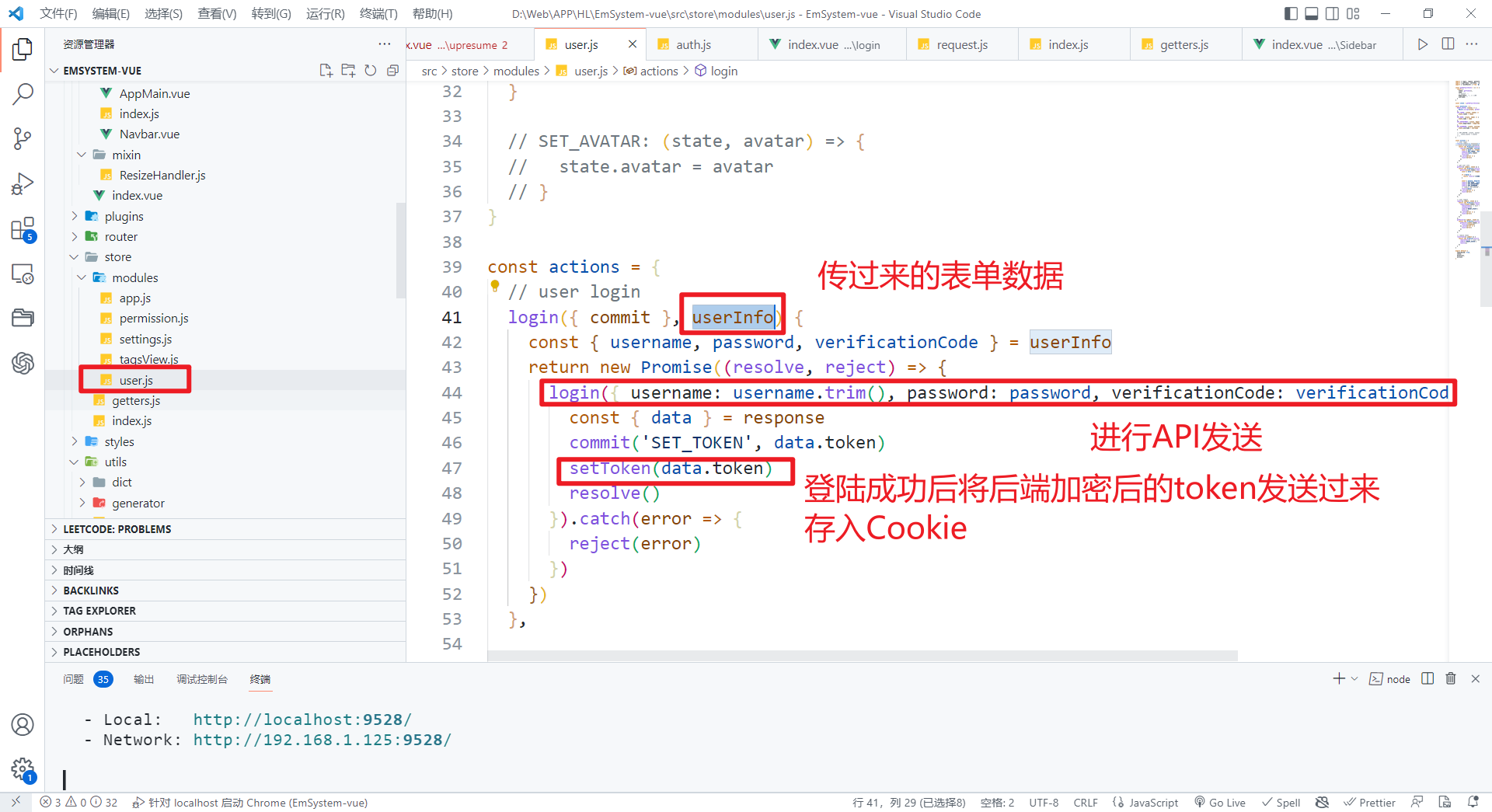The width and height of the screenshot is (1492, 812).
Task: Click the CRLF end-of-line button
Action: click(x=1086, y=803)
